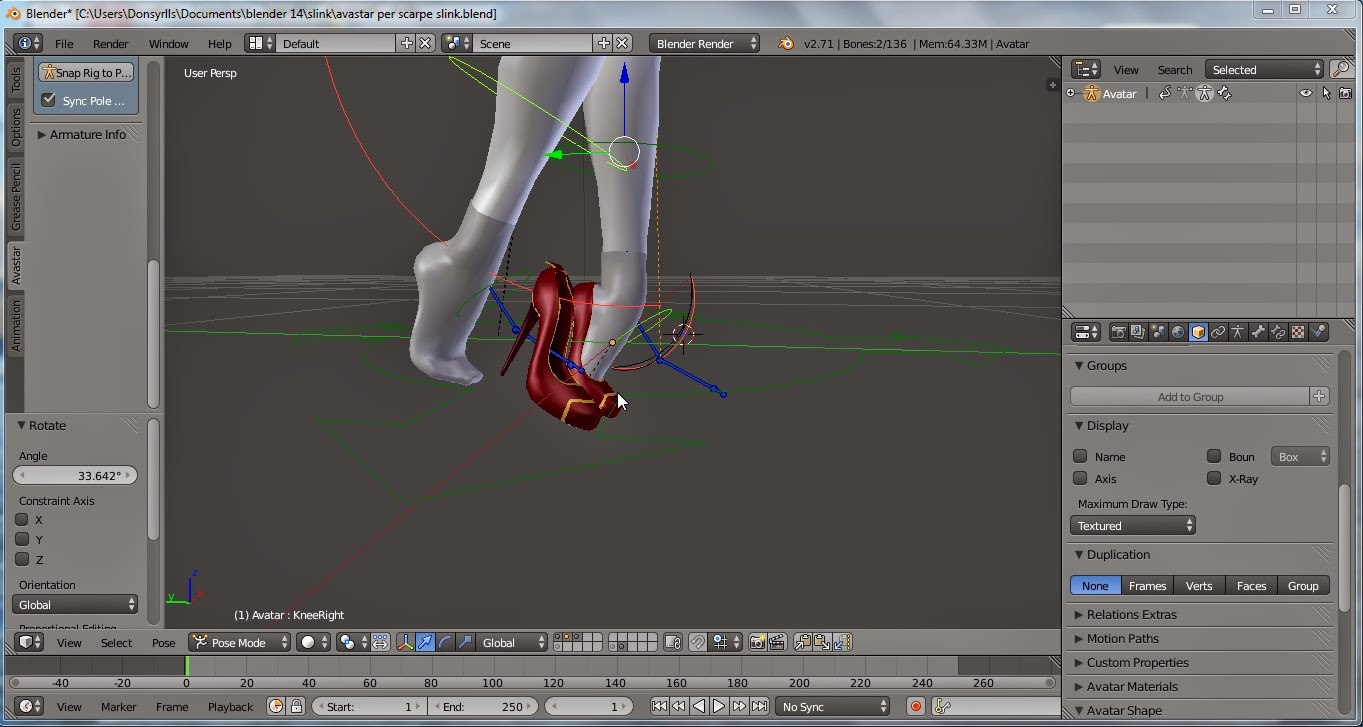Image resolution: width=1363 pixels, height=727 pixels.
Task: Hide Avatar using the eye icon
Action: tap(1305, 93)
